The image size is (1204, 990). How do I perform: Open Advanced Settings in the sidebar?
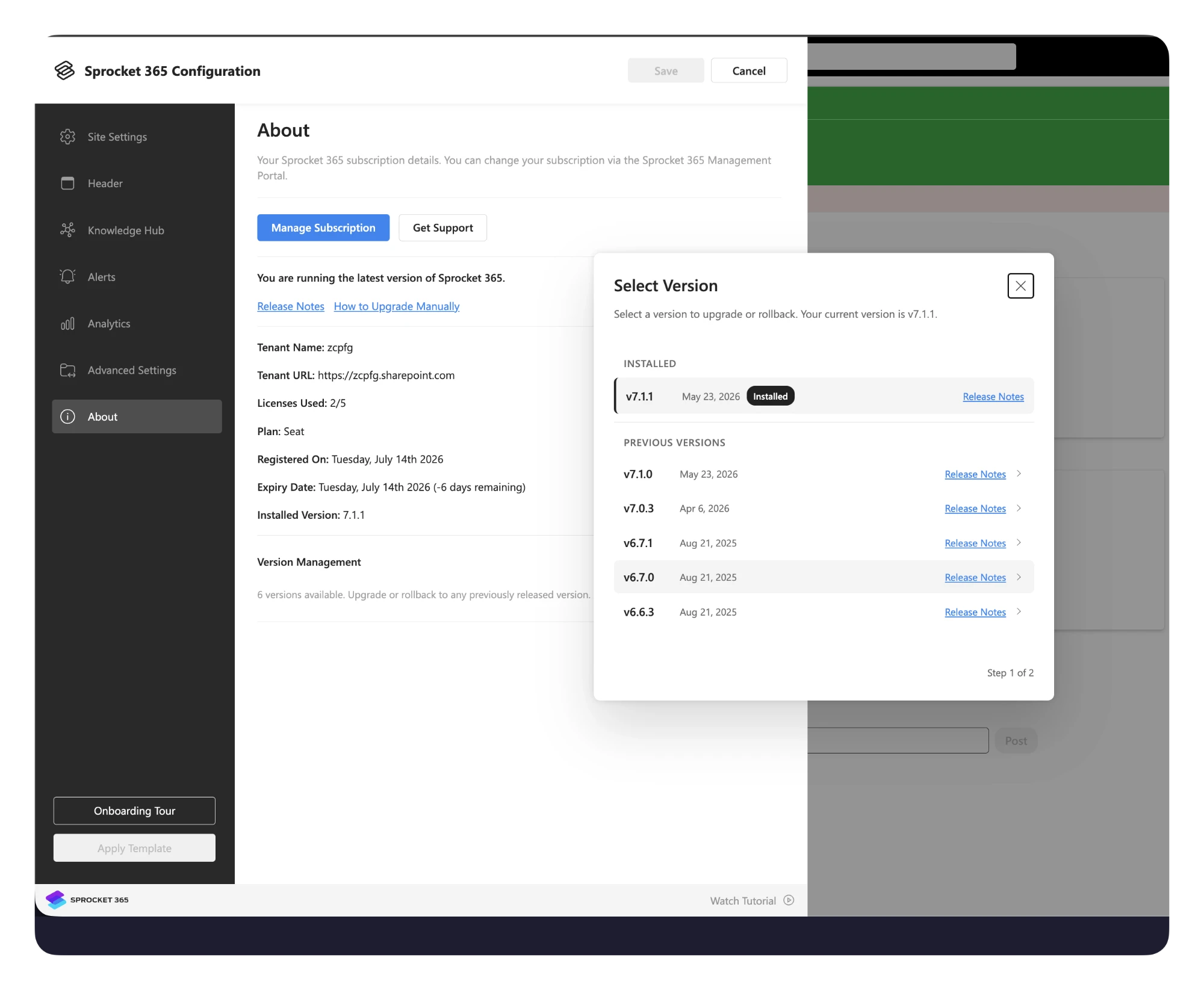(137, 370)
